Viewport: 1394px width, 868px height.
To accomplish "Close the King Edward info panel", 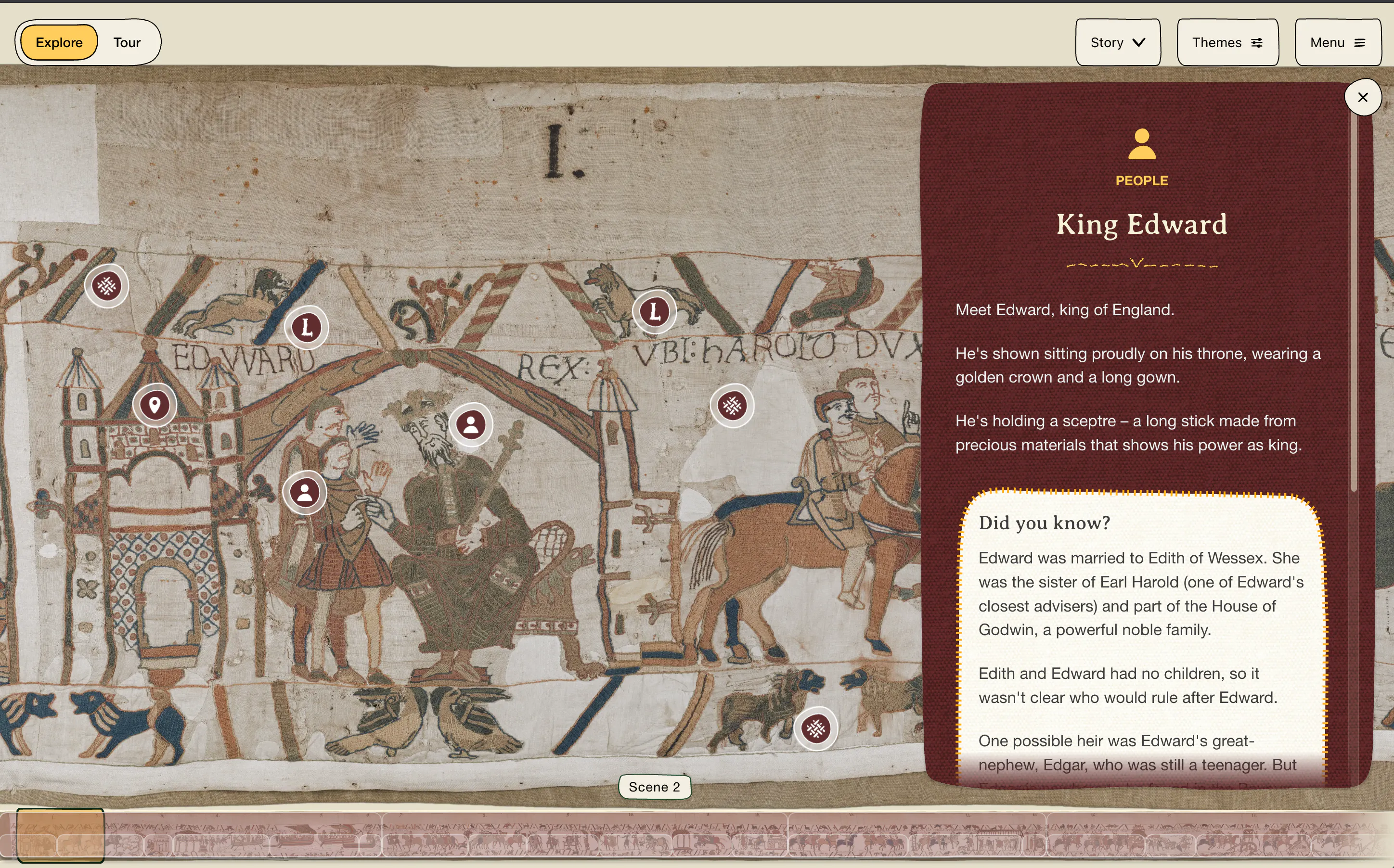I will pyautogui.click(x=1362, y=98).
